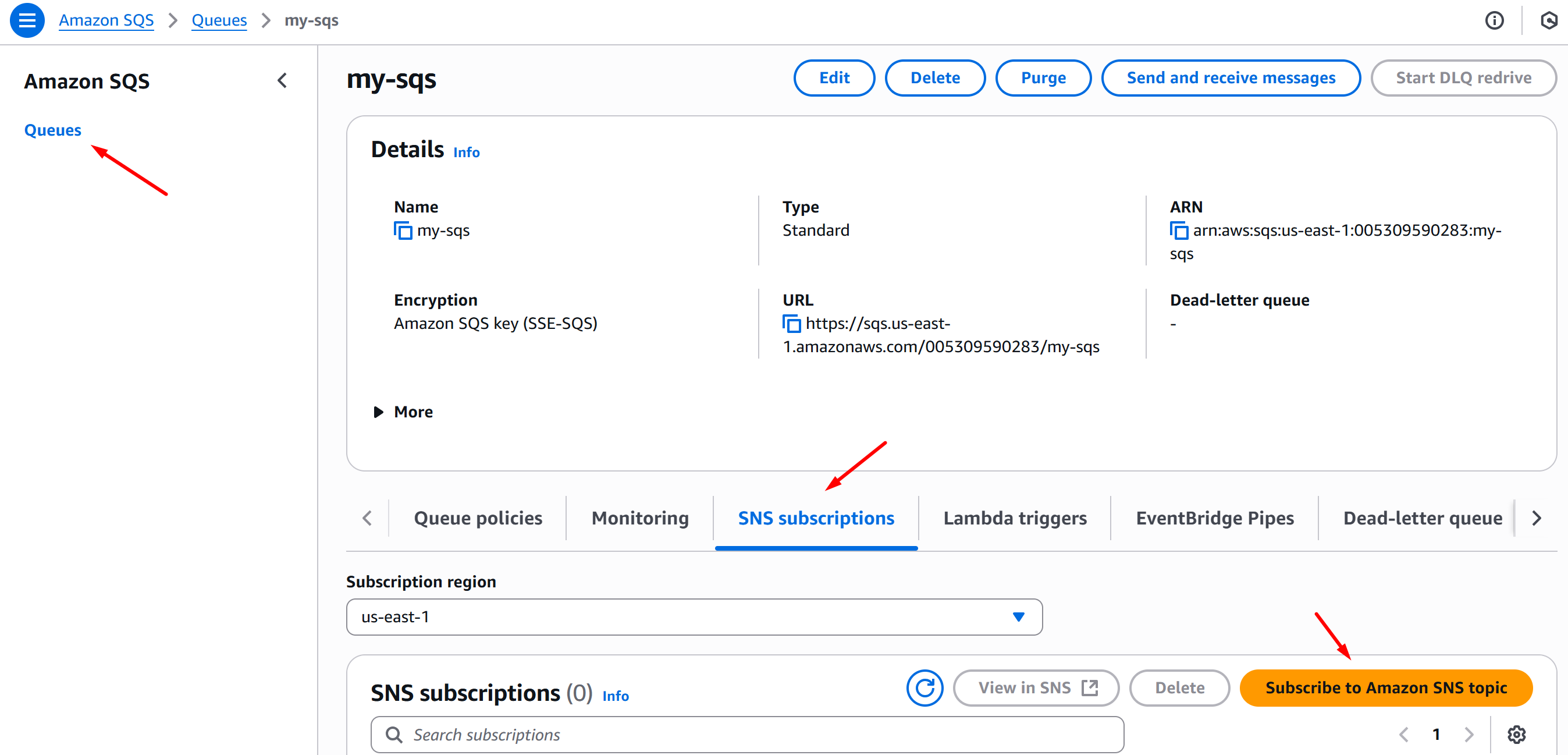
Task: Collapse the Amazon SQS side panel
Action: [282, 80]
